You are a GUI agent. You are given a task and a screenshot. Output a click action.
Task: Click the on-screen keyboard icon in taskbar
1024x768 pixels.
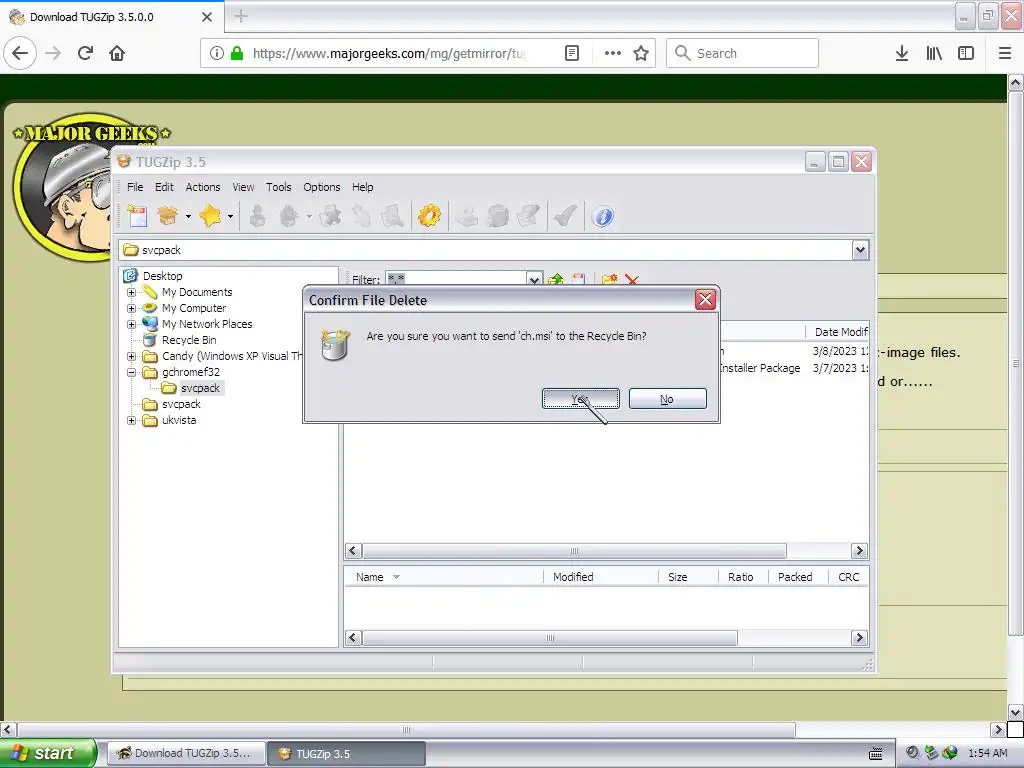click(876, 754)
